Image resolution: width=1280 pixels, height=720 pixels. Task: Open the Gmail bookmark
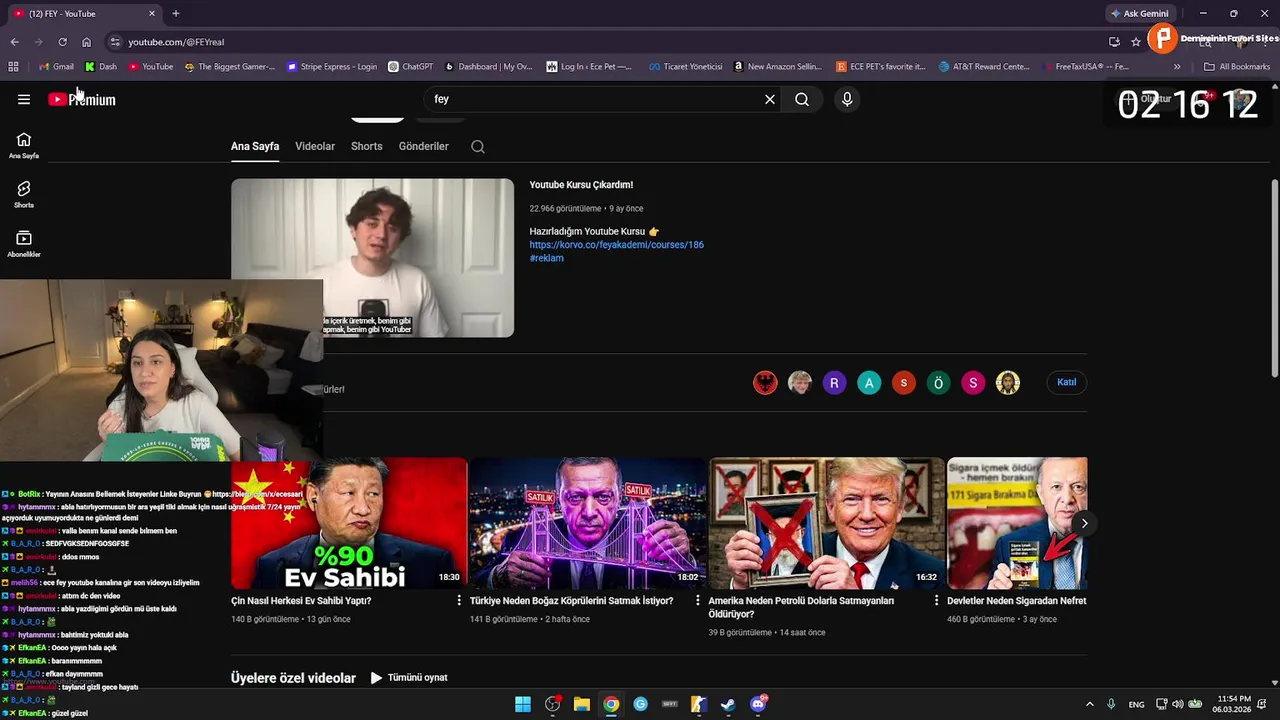pyautogui.click(x=56, y=67)
